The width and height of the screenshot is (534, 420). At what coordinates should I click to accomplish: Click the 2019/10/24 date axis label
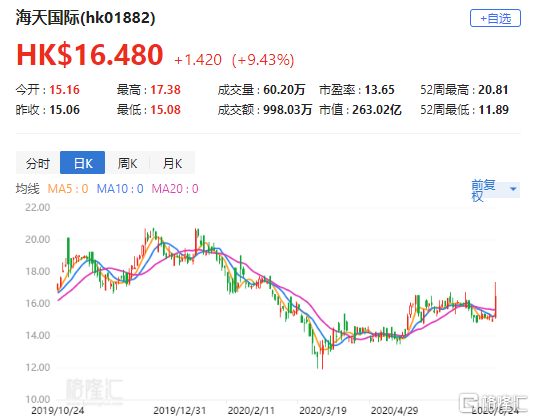pyautogui.click(x=58, y=410)
